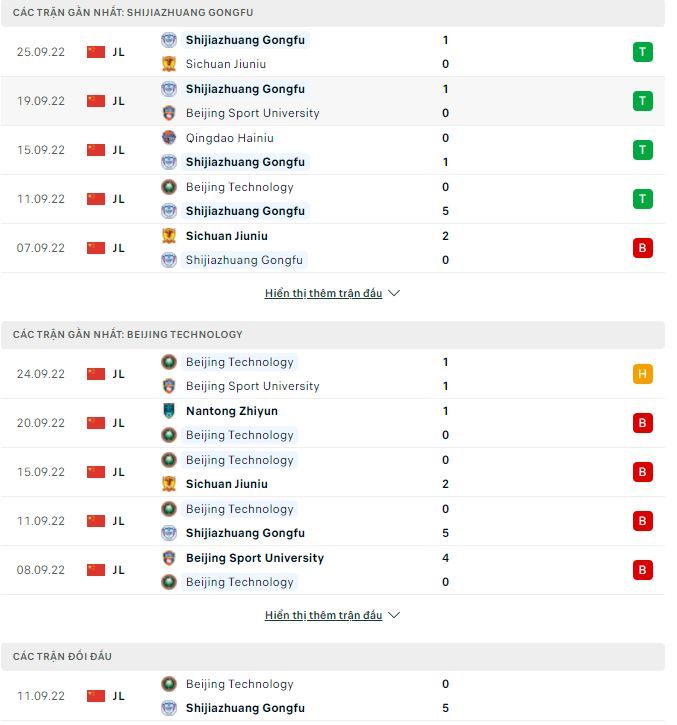
Task: Click China flag next to 25.09.22 match
Action: pyautogui.click(x=96, y=52)
